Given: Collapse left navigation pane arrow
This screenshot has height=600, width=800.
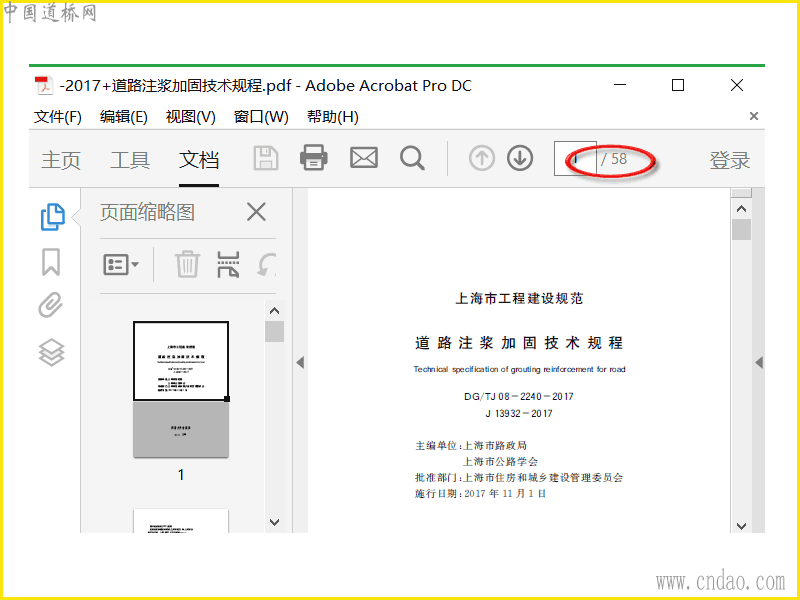Looking at the screenshot, I should coord(300,362).
